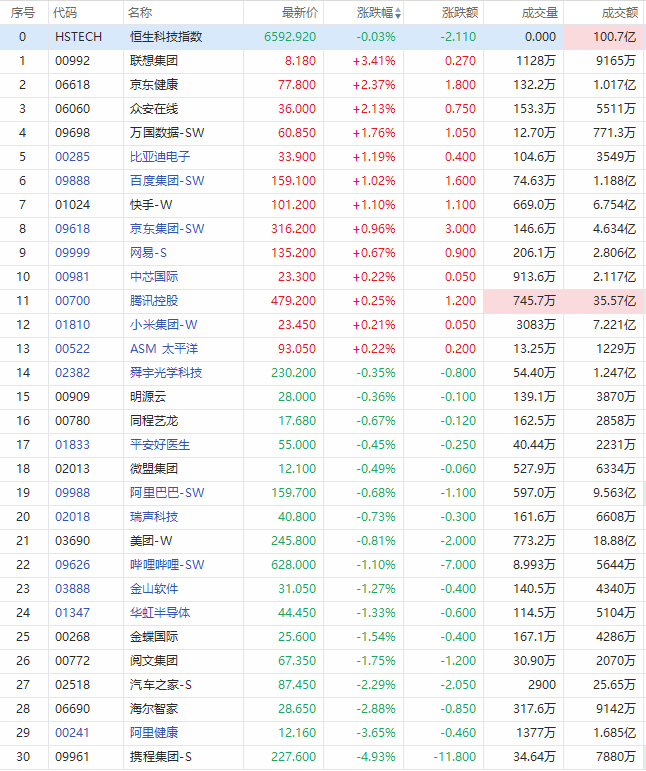This screenshot has width=646, height=771.
Task: Select 同程艺龙 row name
Action: click(x=154, y=421)
